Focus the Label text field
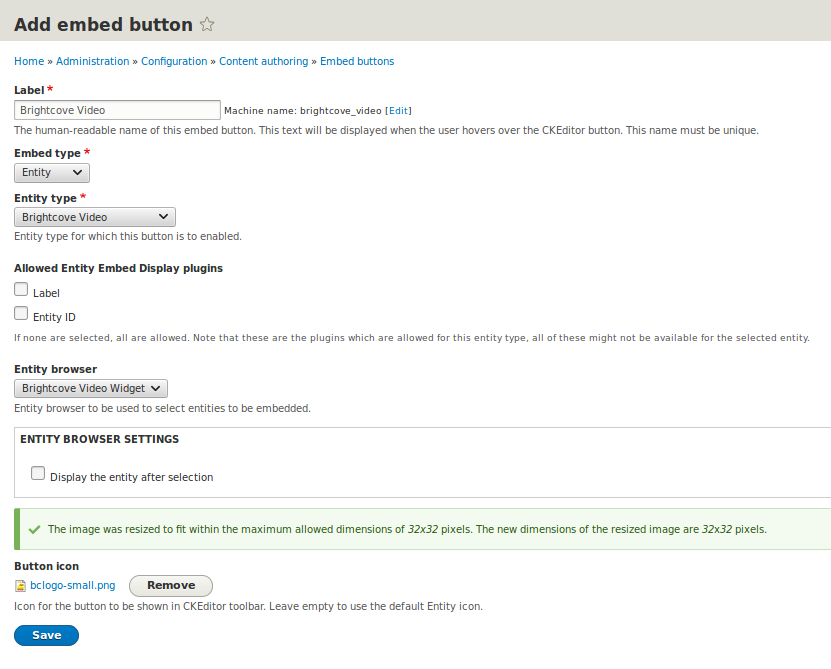The image size is (831, 669). coord(117,110)
